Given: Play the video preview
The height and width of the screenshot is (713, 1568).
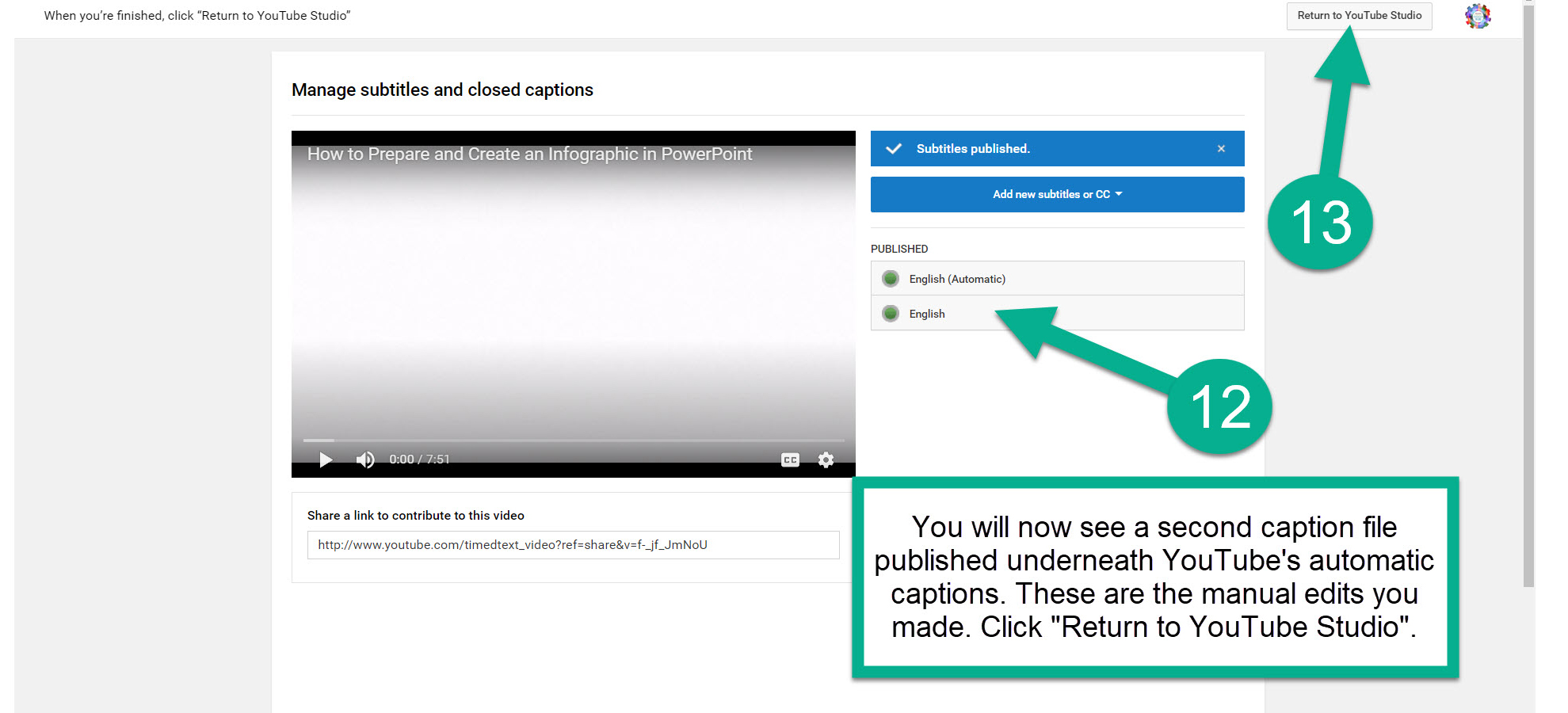Looking at the screenshot, I should coord(325,459).
